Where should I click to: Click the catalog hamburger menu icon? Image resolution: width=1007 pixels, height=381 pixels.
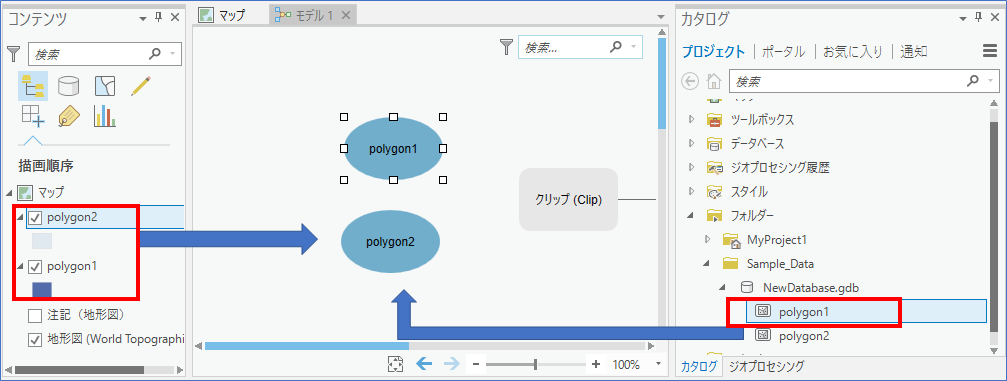[990, 51]
